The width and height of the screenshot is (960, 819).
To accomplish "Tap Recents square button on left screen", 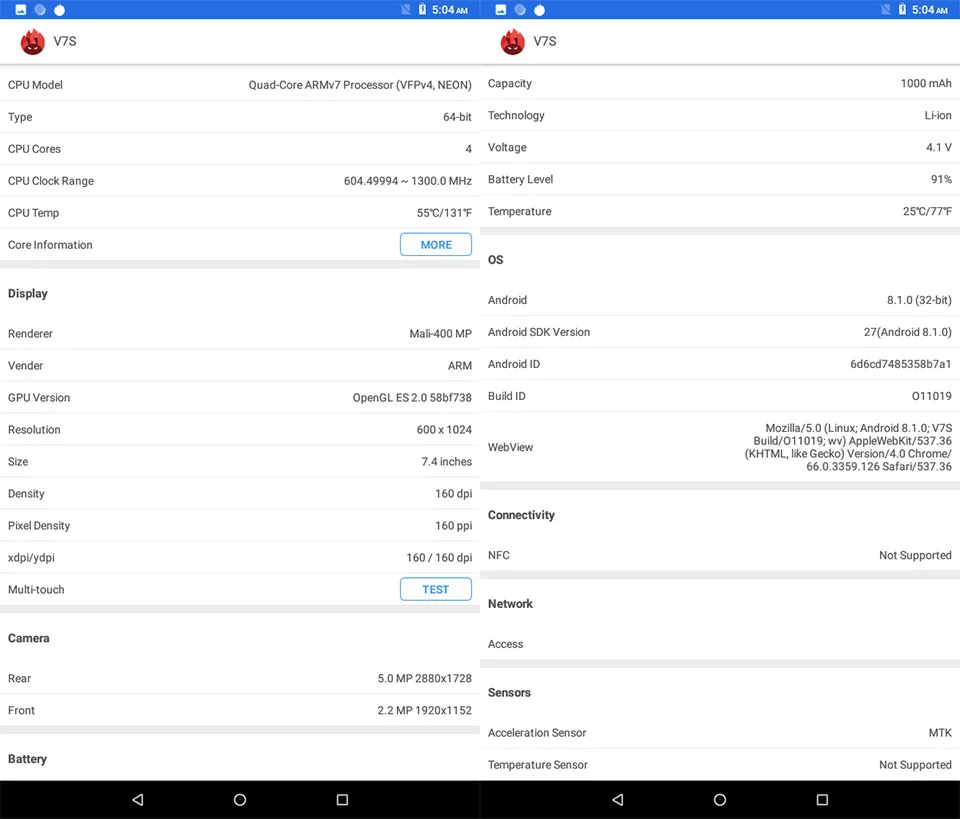I will coord(342,799).
